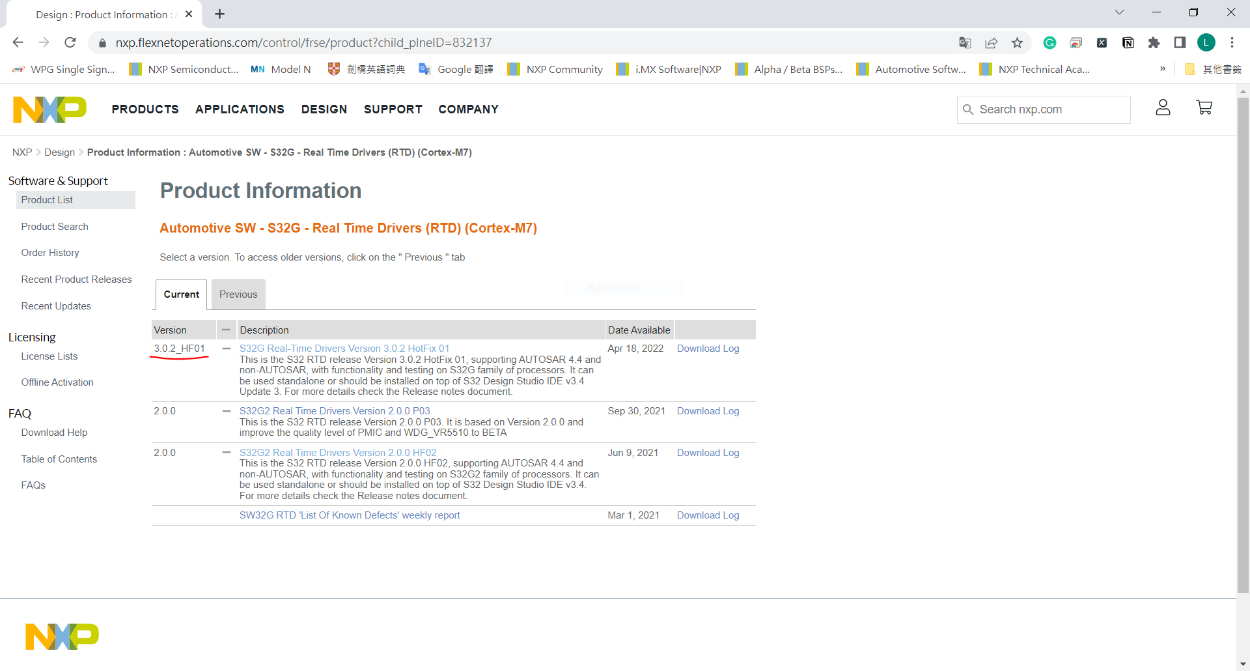Bookmark this page with the star icon
The height and width of the screenshot is (671, 1250).
1017,42
